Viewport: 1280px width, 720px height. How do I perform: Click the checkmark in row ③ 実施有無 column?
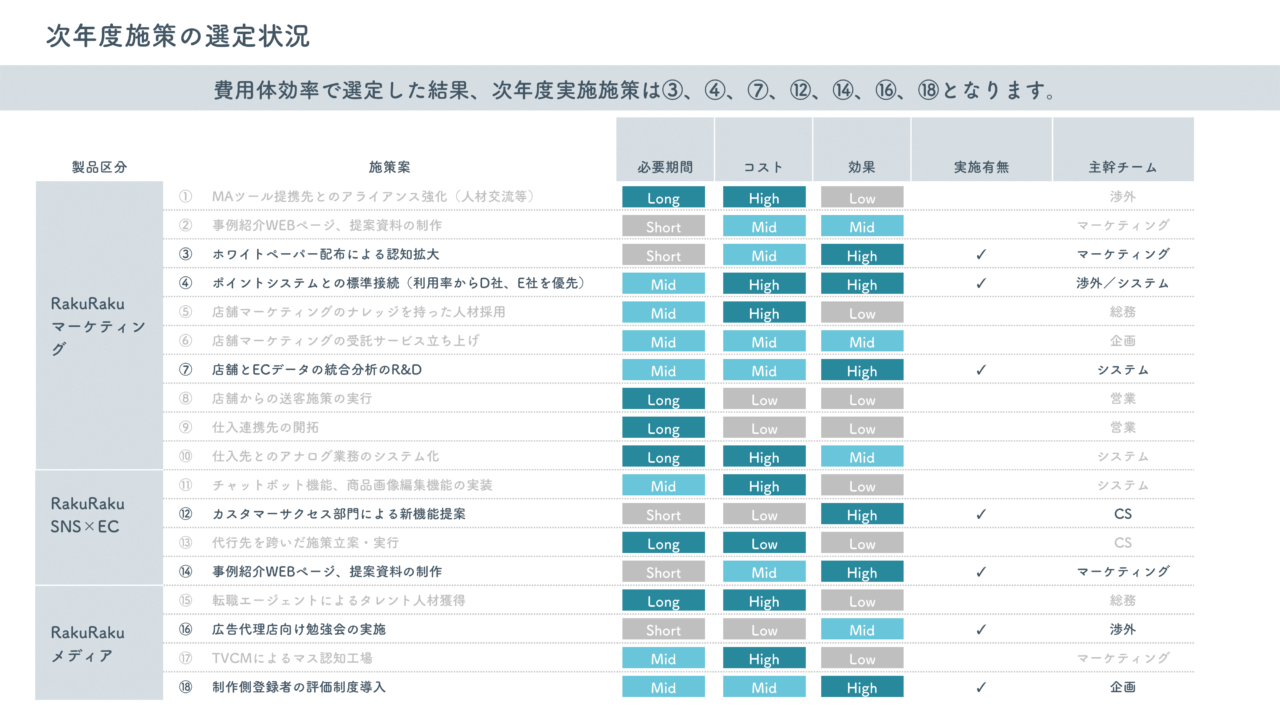pos(981,255)
